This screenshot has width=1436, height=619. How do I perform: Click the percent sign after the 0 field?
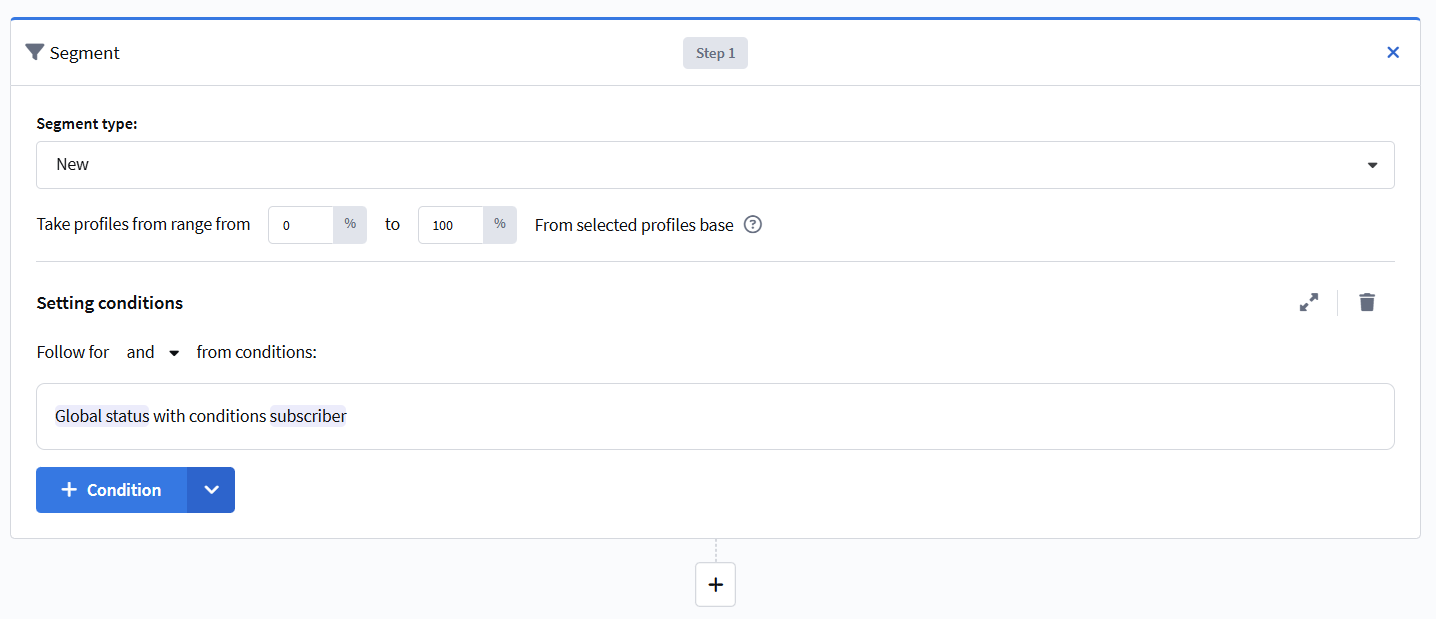350,225
